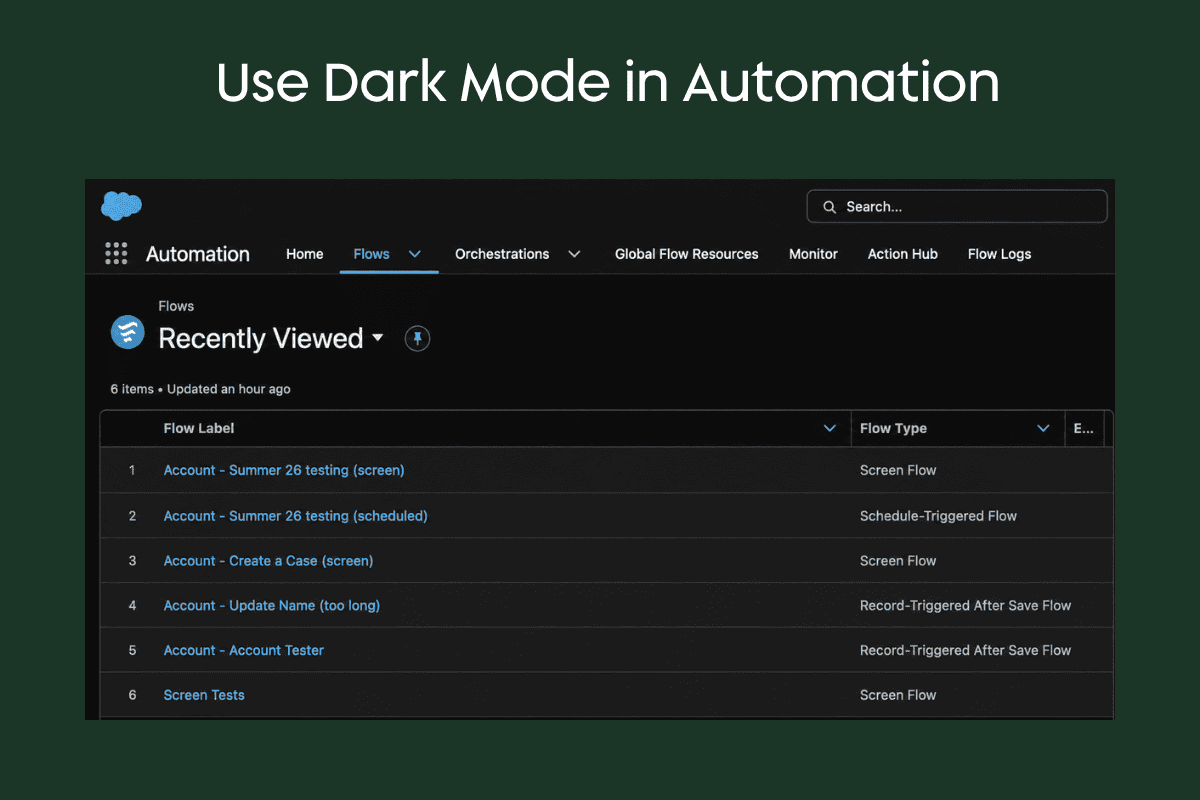
Task: Expand the Orchestrations chevron menu
Action: click(574, 254)
